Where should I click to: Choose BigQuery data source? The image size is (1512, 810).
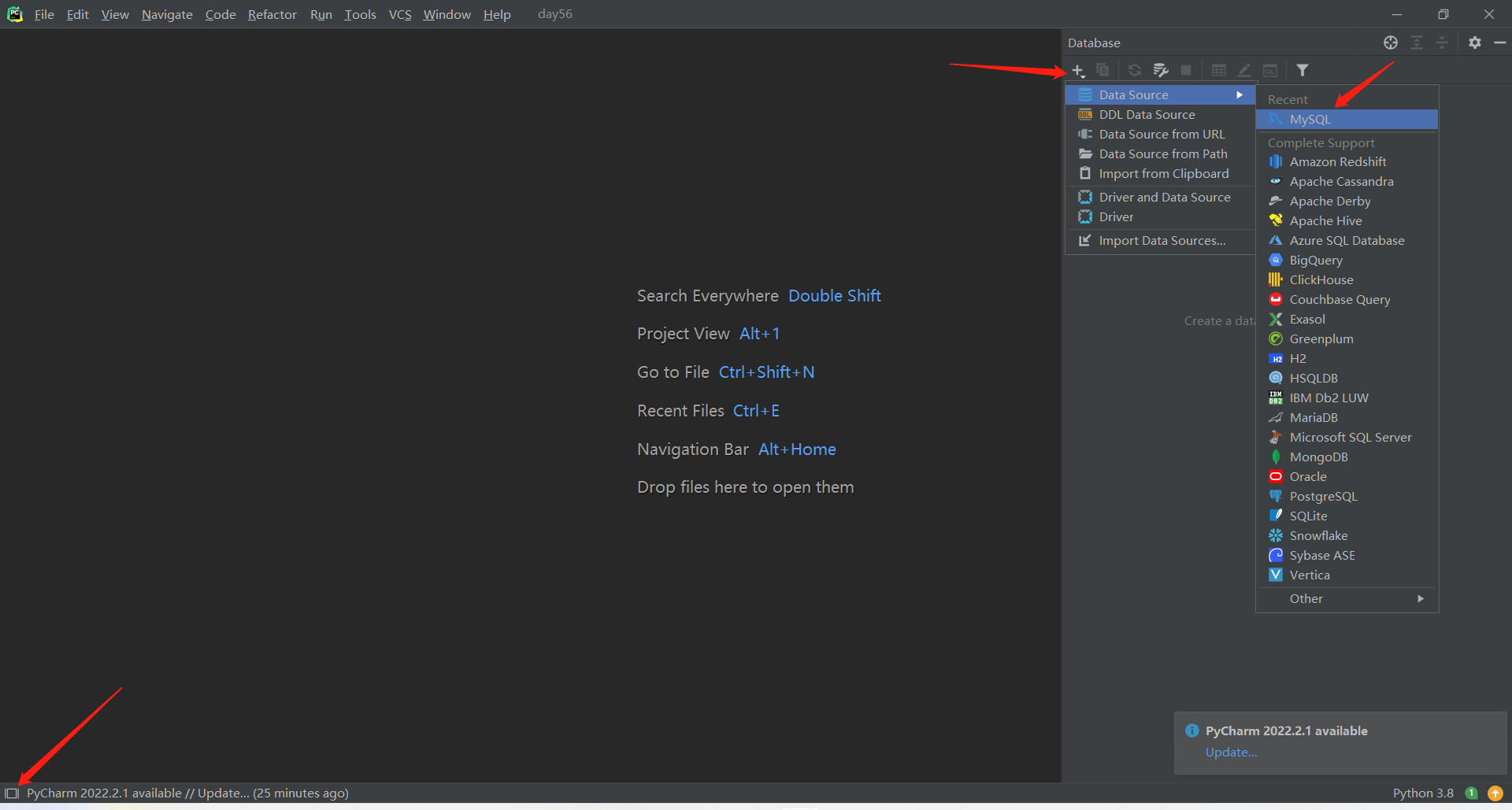point(1347,260)
